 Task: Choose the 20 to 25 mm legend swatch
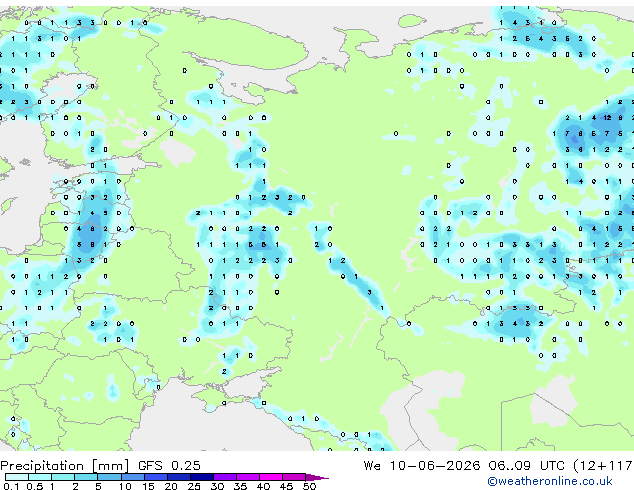pos(179,477)
